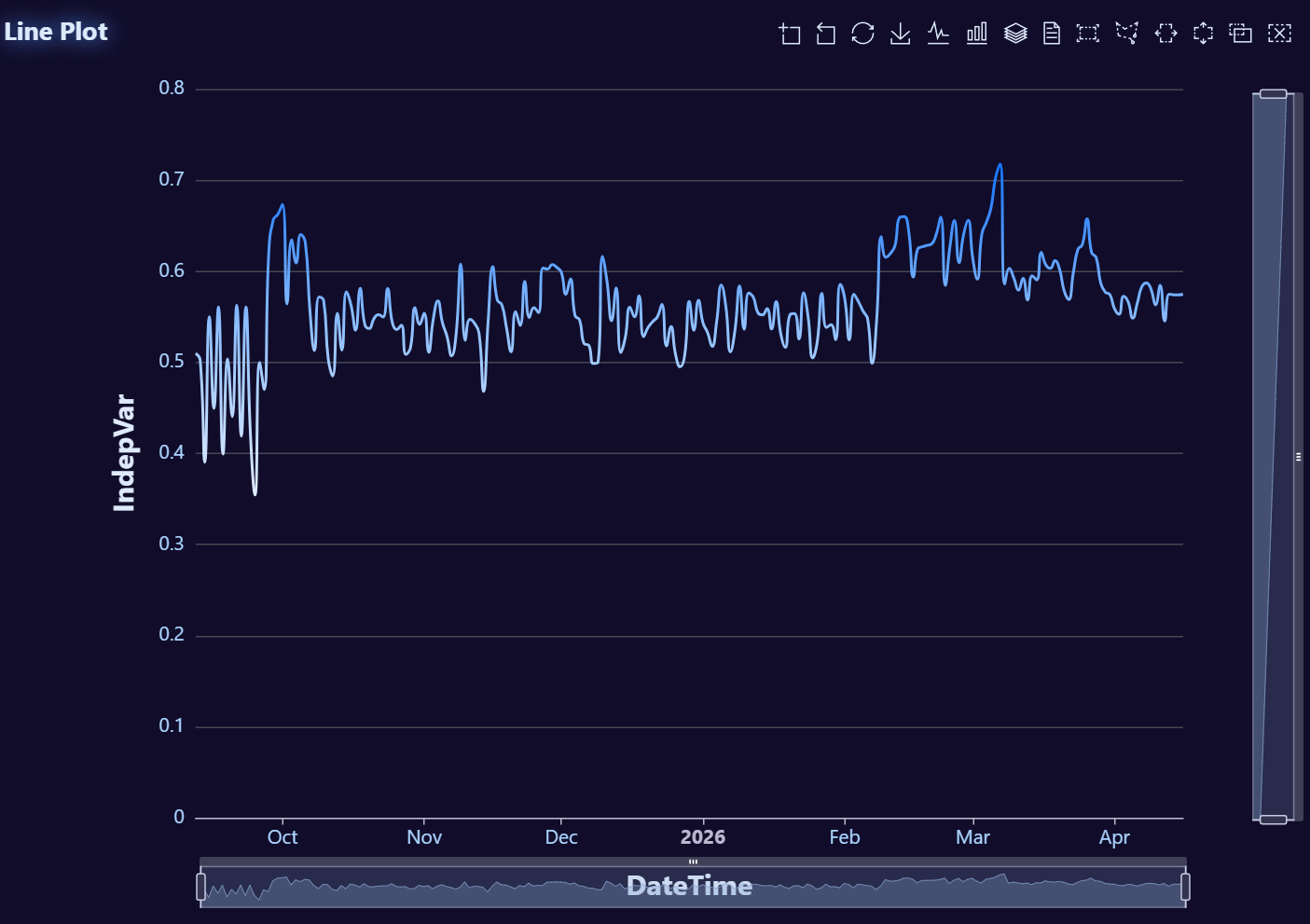Viewport: 1310px width, 924px height.
Task: Click the line peak near March
Action: [1000, 165]
